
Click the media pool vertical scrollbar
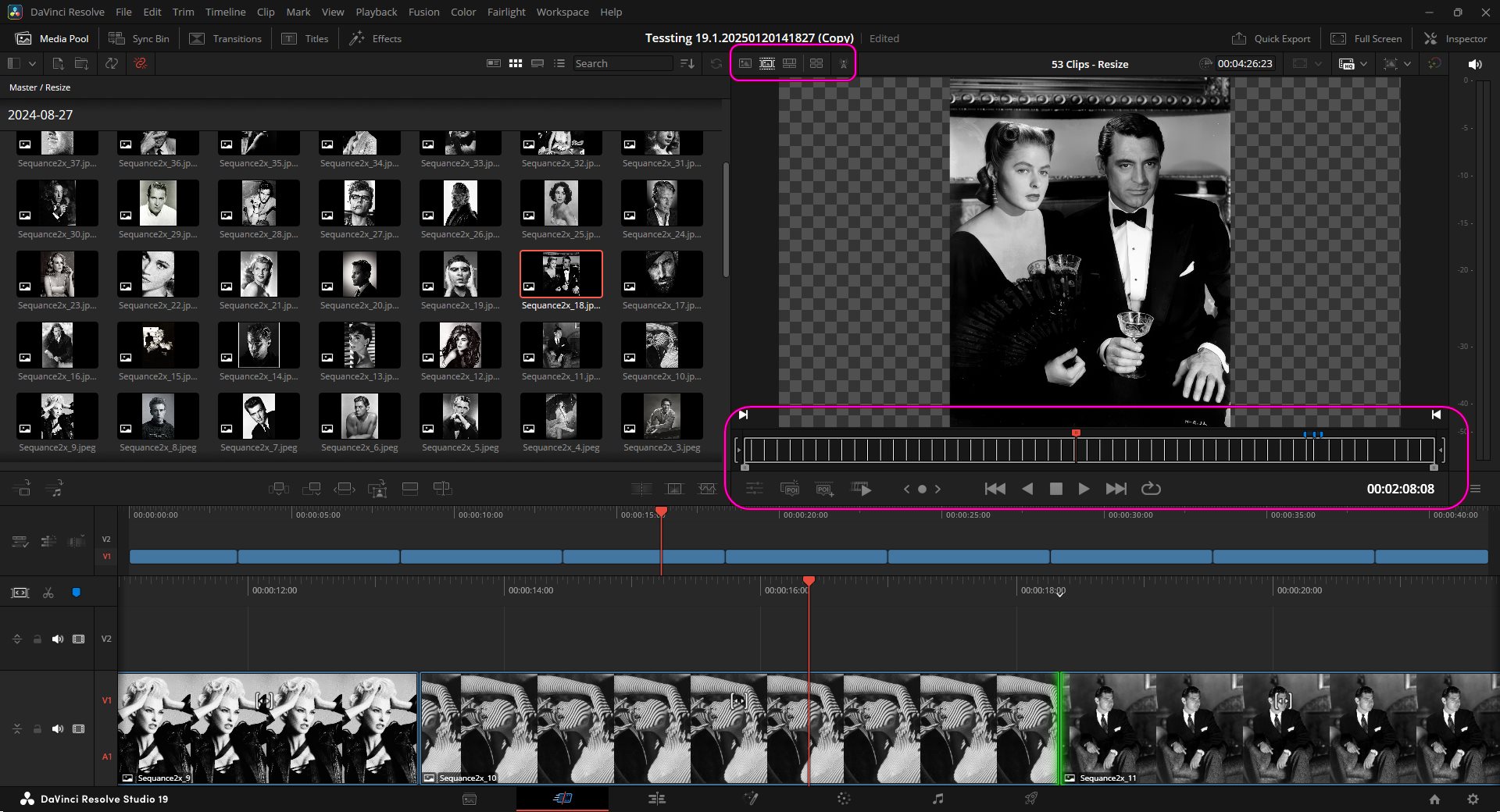point(726,219)
